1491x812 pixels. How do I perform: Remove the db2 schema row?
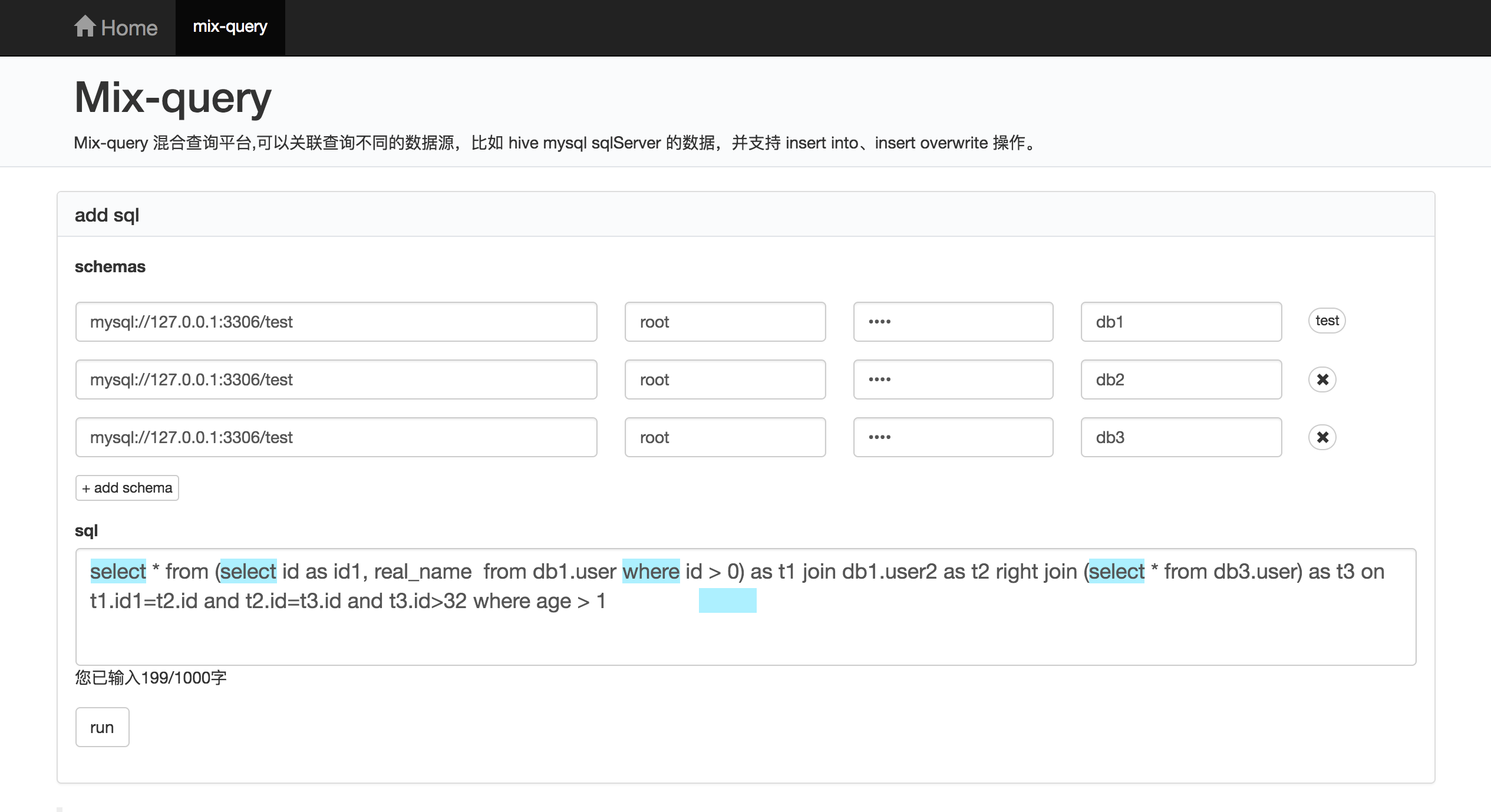pos(1322,379)
